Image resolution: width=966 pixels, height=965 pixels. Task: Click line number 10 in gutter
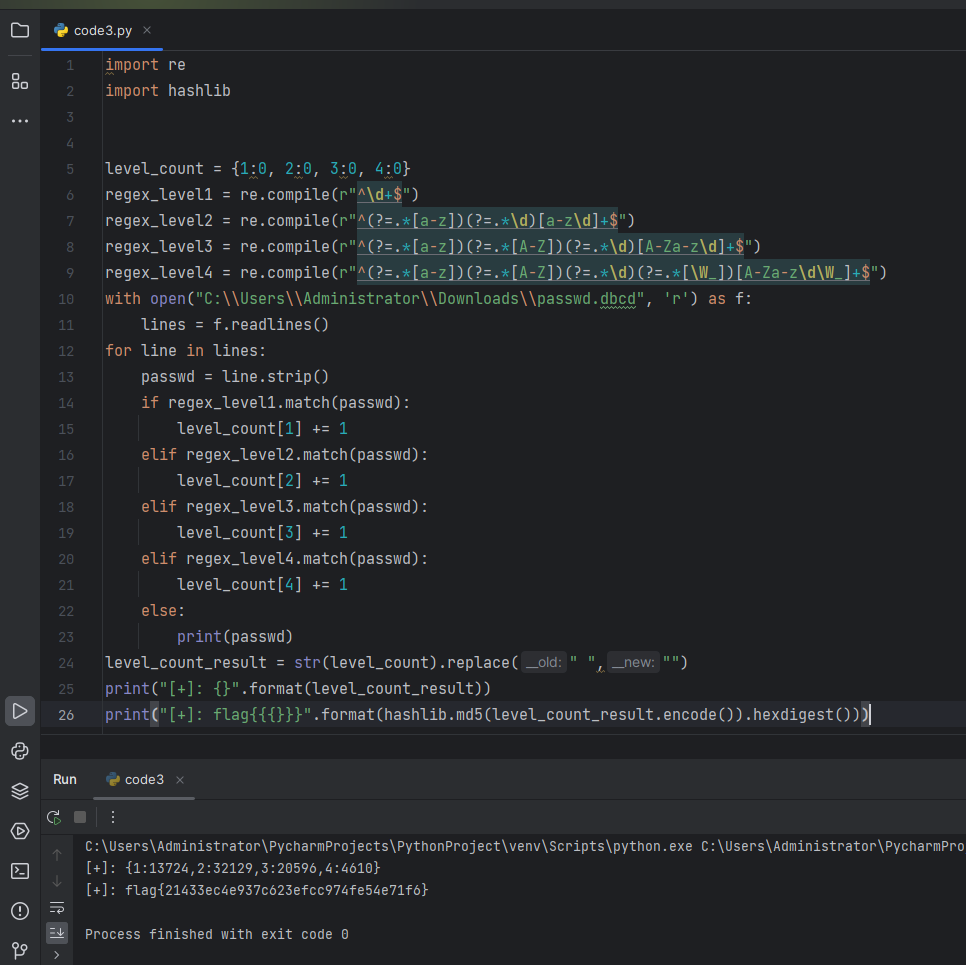pyautogui.click(x=66, y=299)
